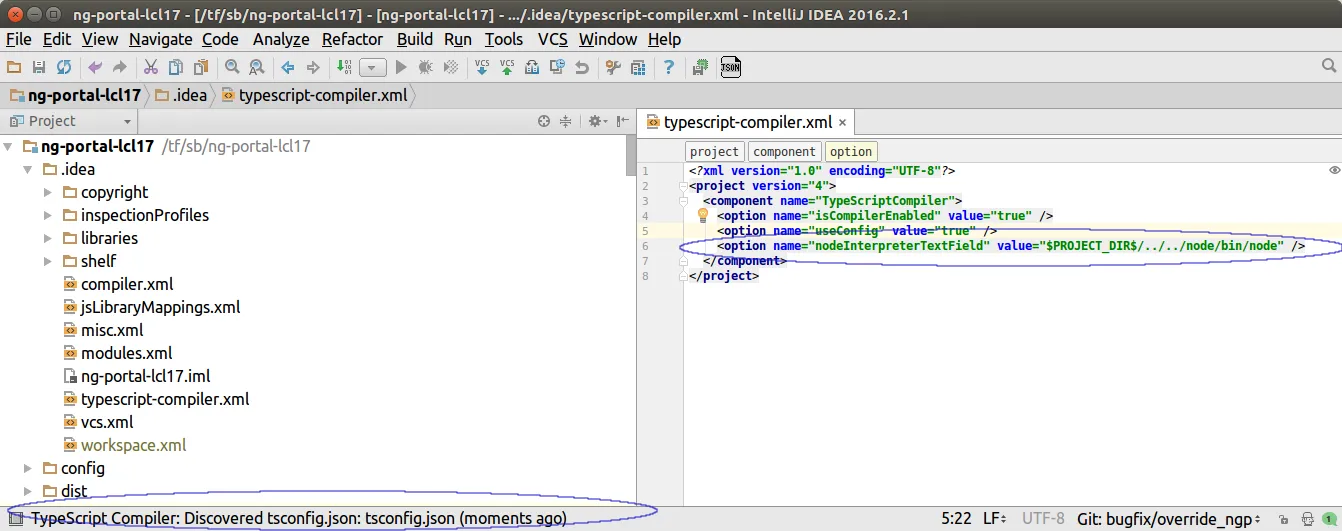Screen dimensions: 1342x531
Task: Click the Help question mark icon
Action: 669,67
